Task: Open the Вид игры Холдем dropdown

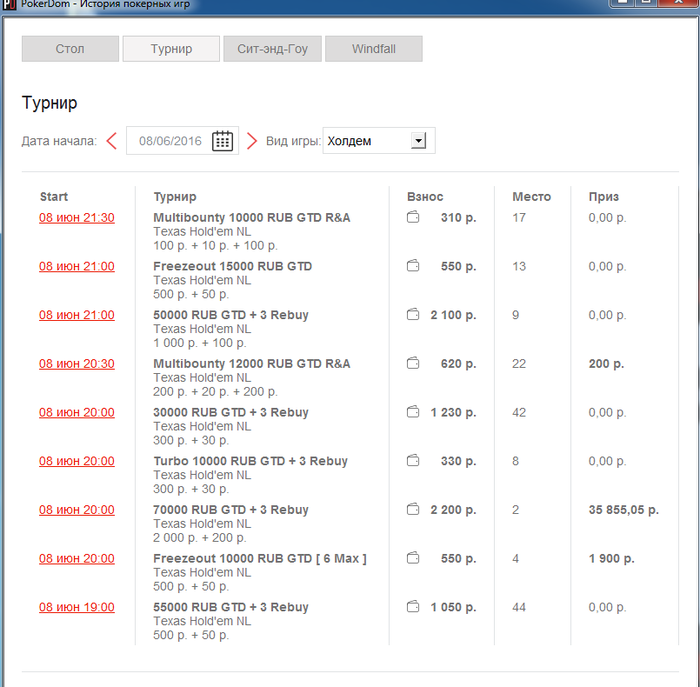Action: point(379,141)
